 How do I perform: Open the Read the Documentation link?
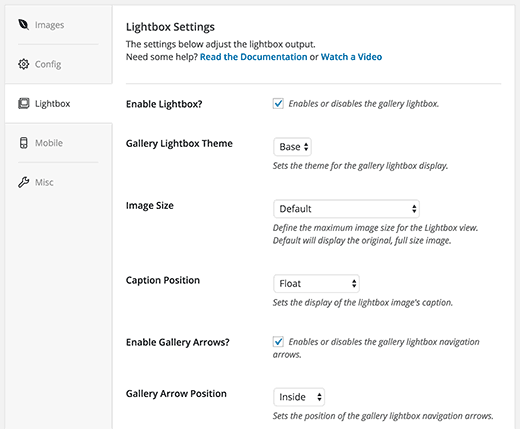click(253, 57)
